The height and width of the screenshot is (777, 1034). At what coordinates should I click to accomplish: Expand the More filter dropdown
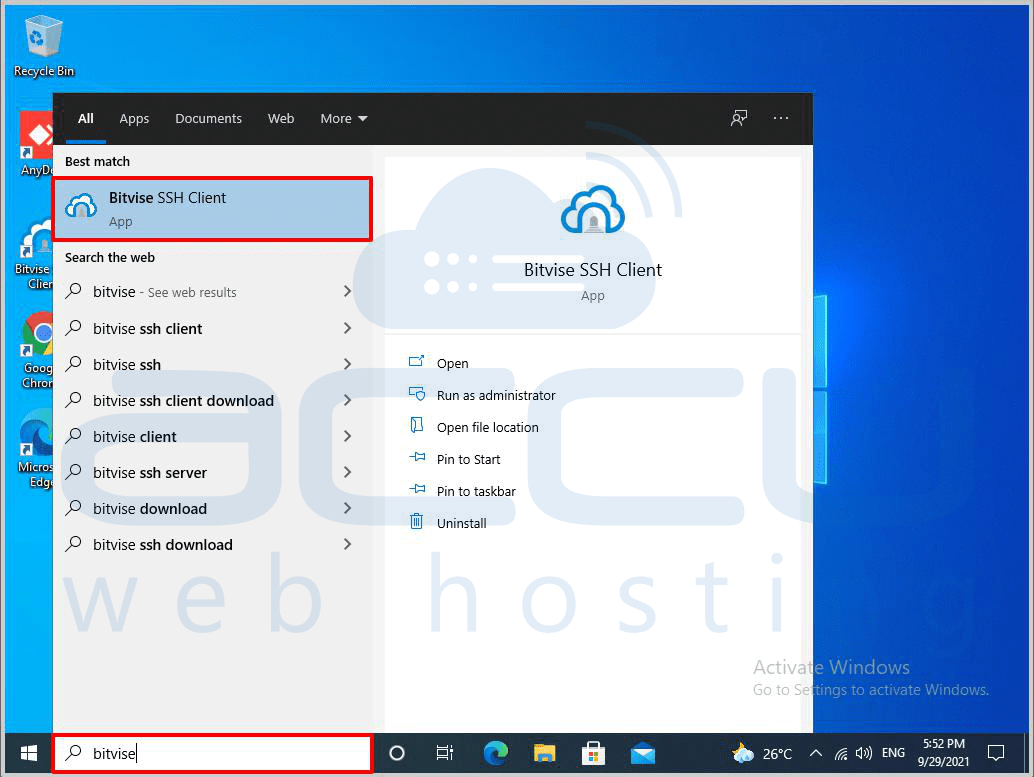[x=344, y=119]
